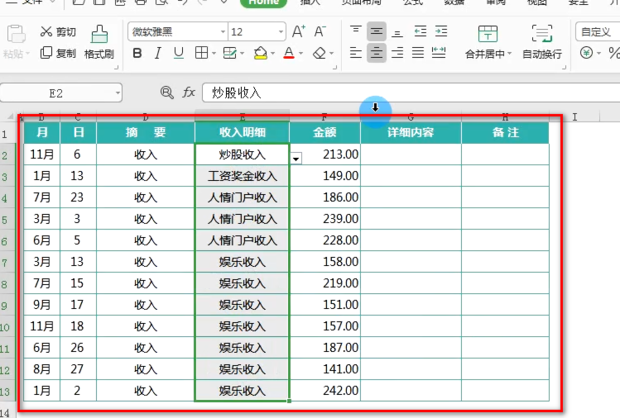
Task: Expand the 合并居中 dropdown arrow
Action: [509, 53]
